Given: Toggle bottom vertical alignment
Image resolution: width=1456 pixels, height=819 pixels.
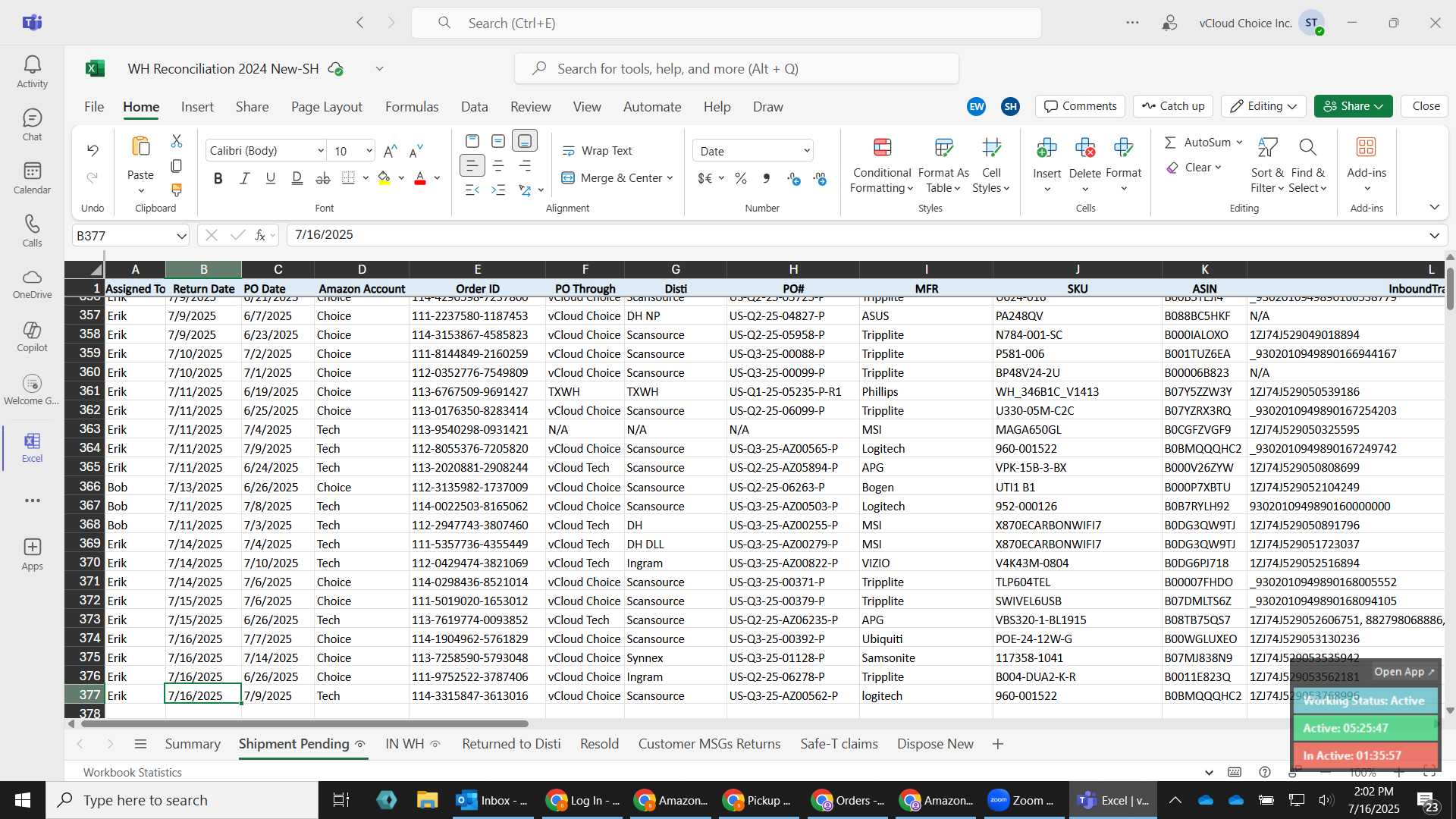Looking at the screenshot, I should point(525,141).
